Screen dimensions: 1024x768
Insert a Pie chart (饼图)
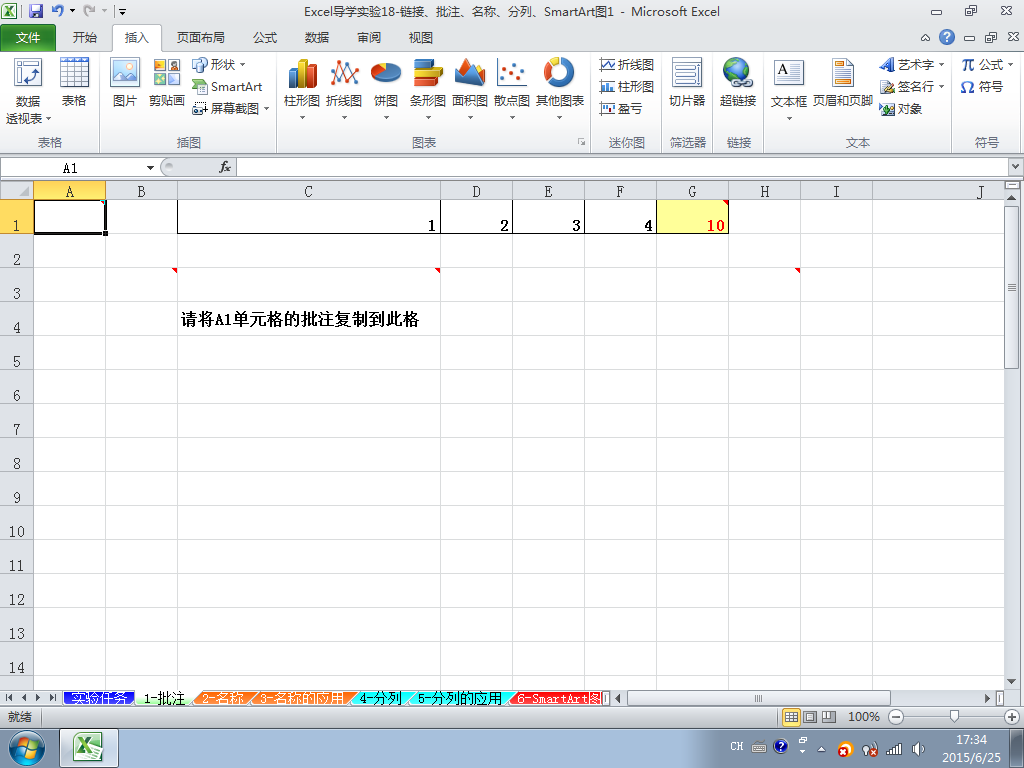[386, 89]
